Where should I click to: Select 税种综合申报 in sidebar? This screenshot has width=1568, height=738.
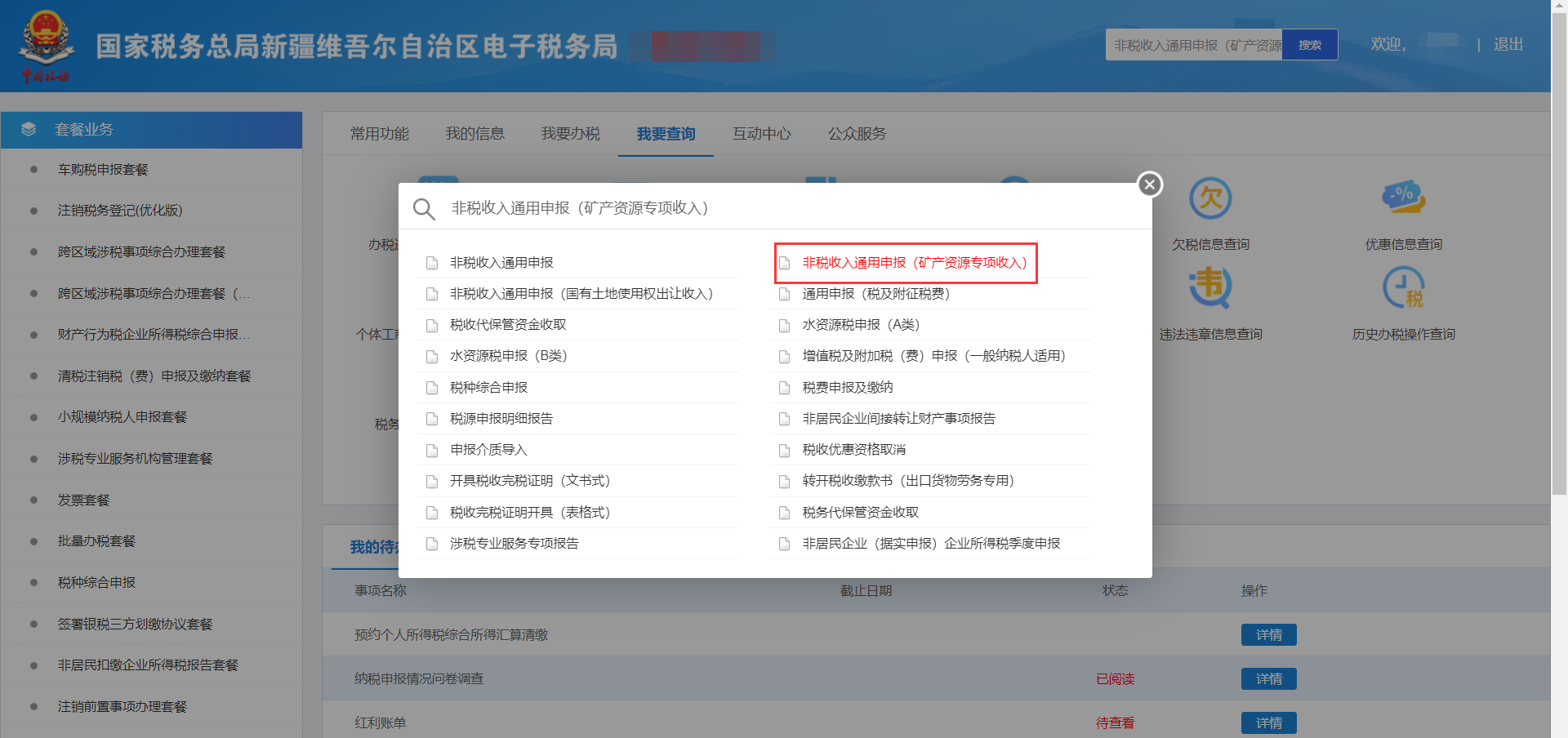pos(96,583)
